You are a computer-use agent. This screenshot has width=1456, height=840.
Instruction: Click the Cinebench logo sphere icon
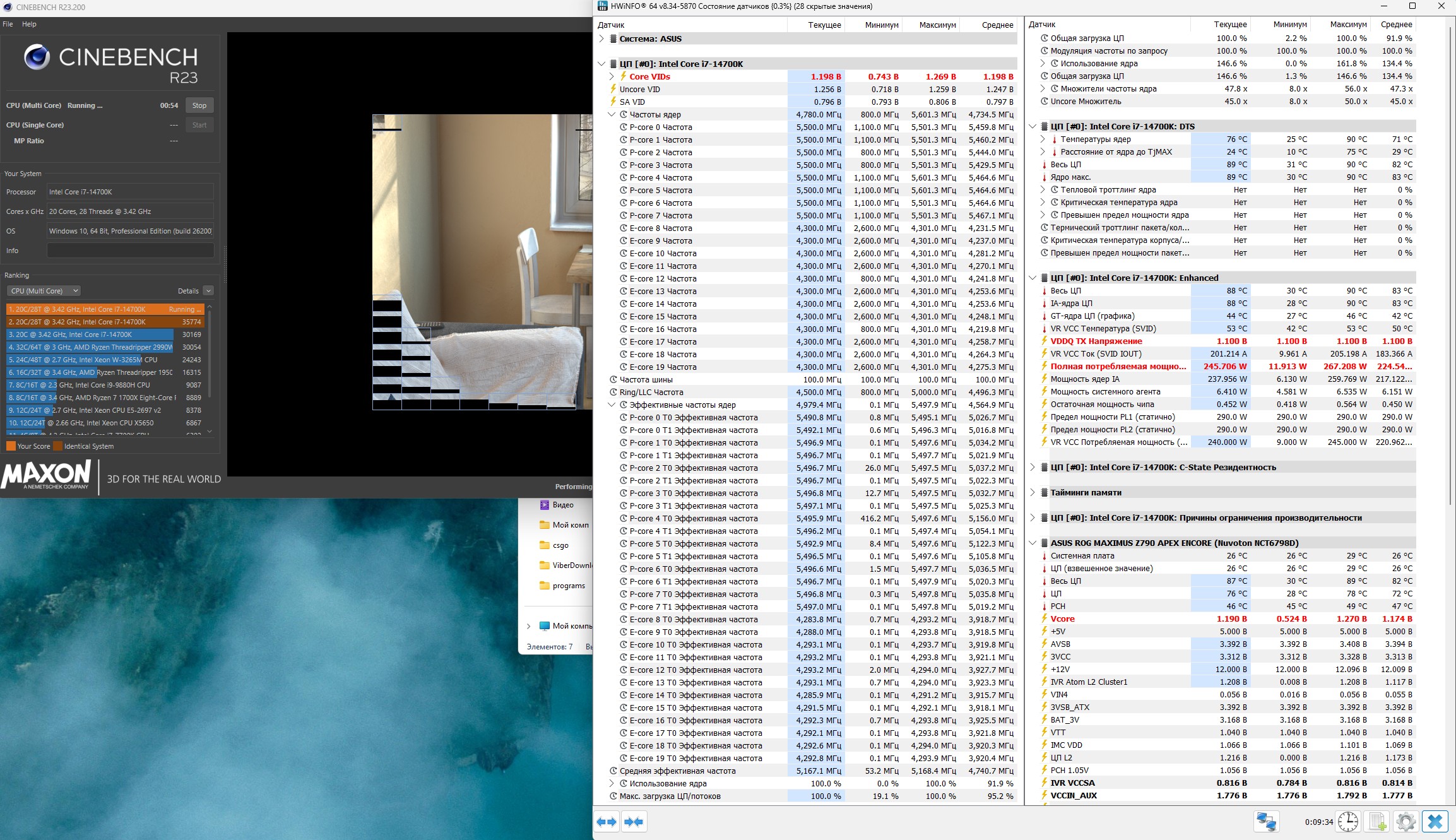tap(37, 57)
